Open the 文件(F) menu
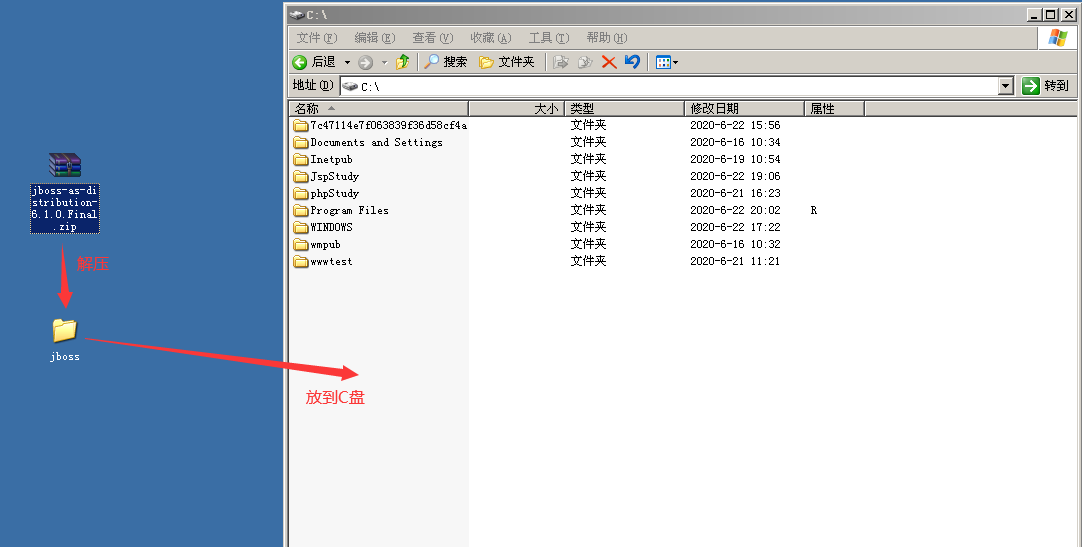1082x547 pixels. click(x=317, y=37)
